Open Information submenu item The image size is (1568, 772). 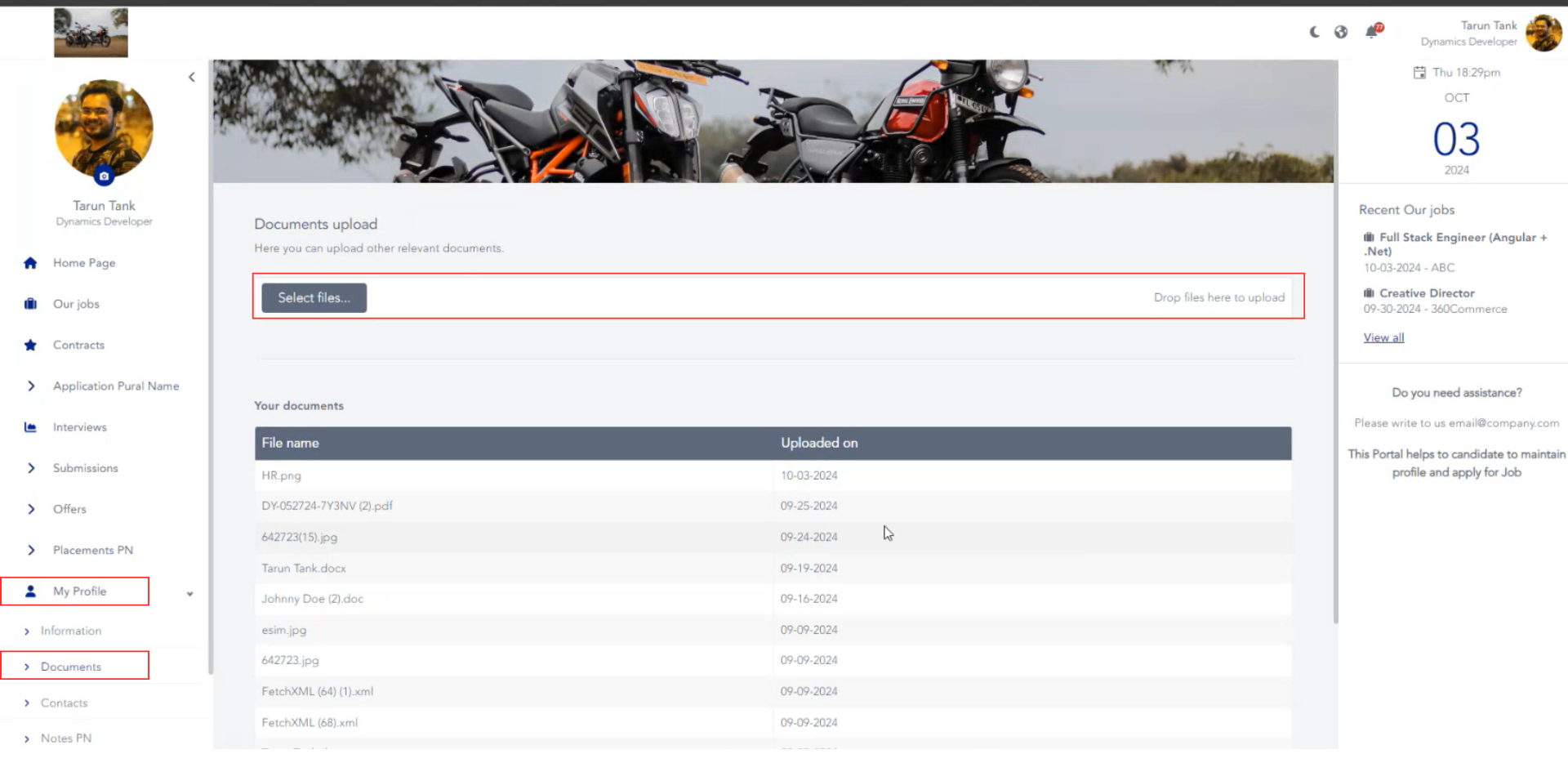tap(71, 631)
